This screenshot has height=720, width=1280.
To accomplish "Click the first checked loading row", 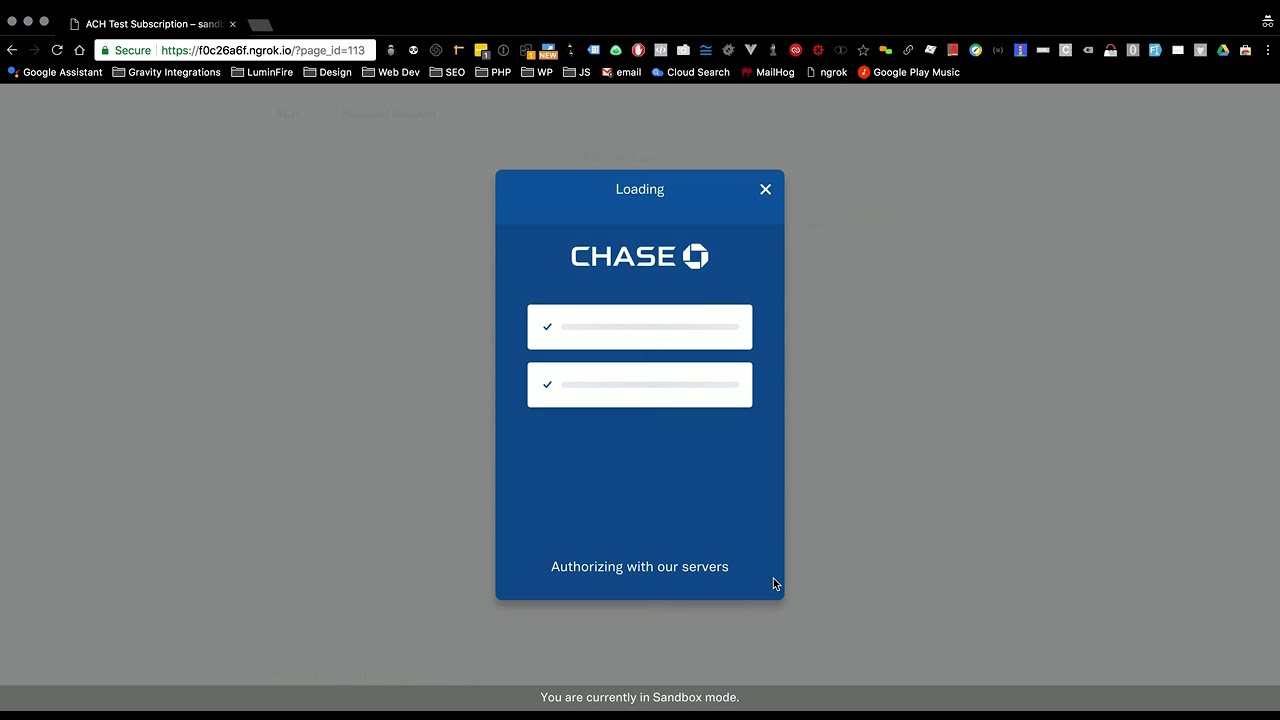I will pyautogui.click(x=640, y=327).
